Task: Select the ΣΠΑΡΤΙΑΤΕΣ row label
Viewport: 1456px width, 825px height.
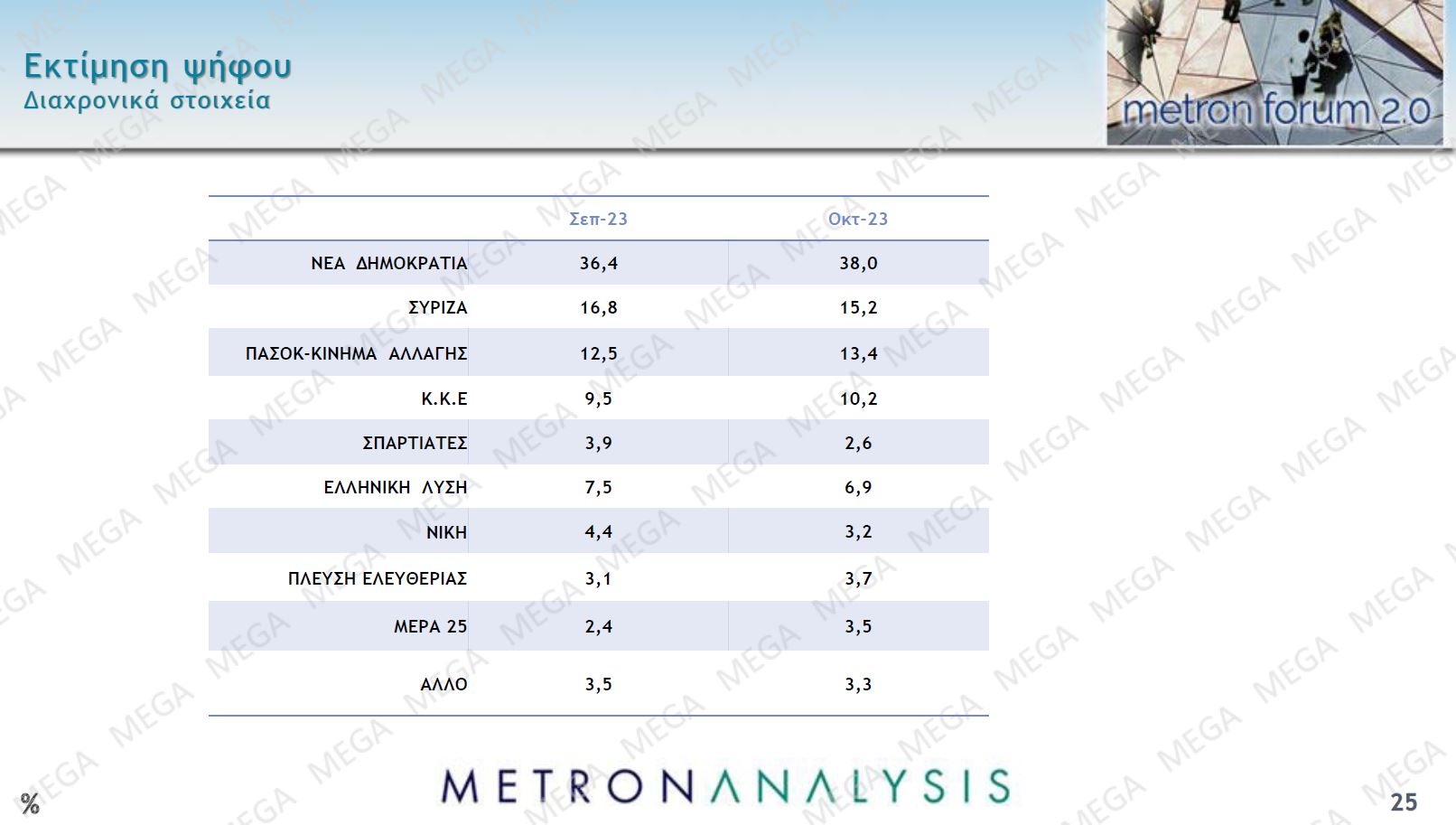Action: (x=415, y=443)
